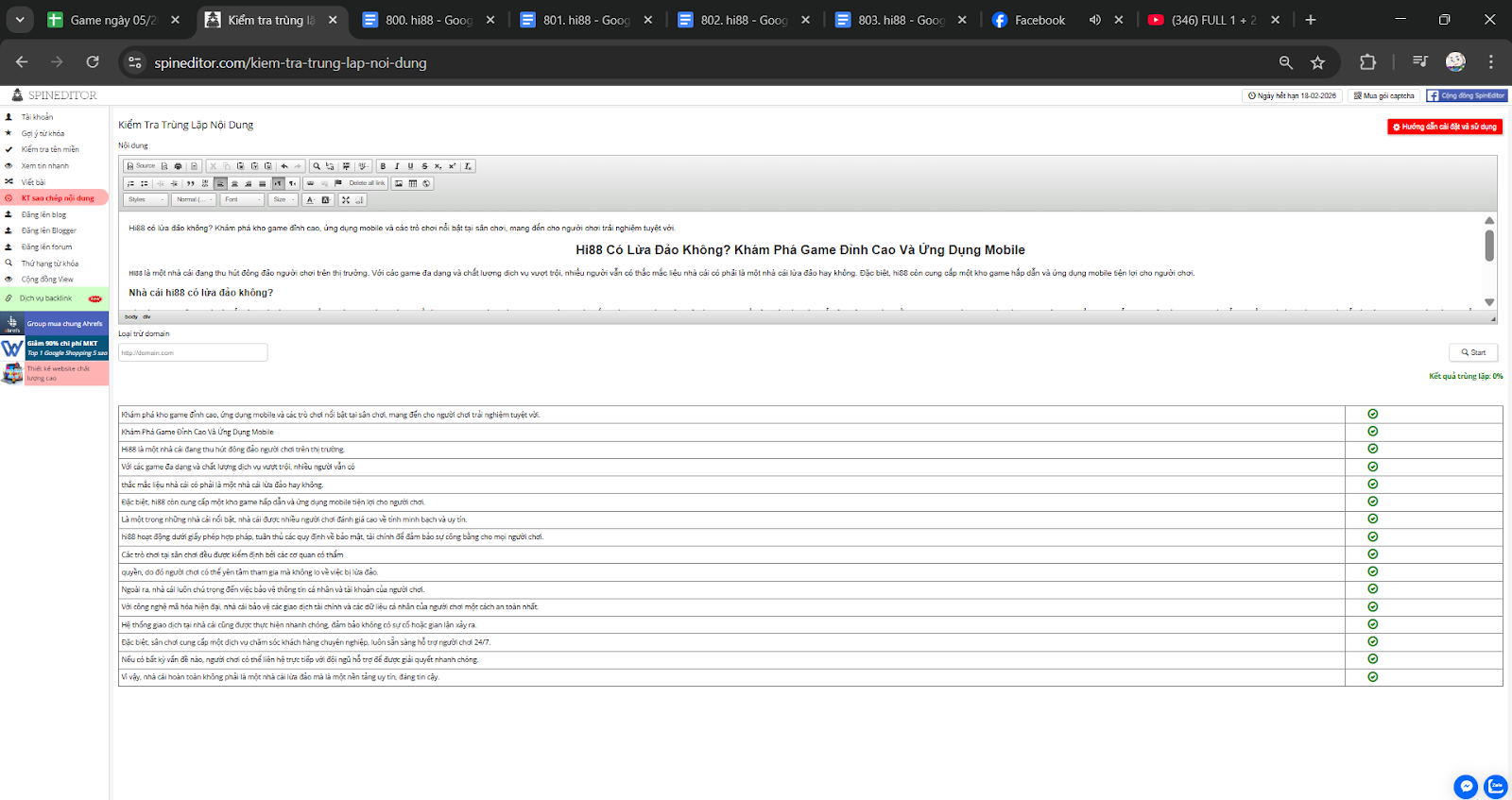Click the Anchor flag icon

pyautogui.click(x=337, y=183)
